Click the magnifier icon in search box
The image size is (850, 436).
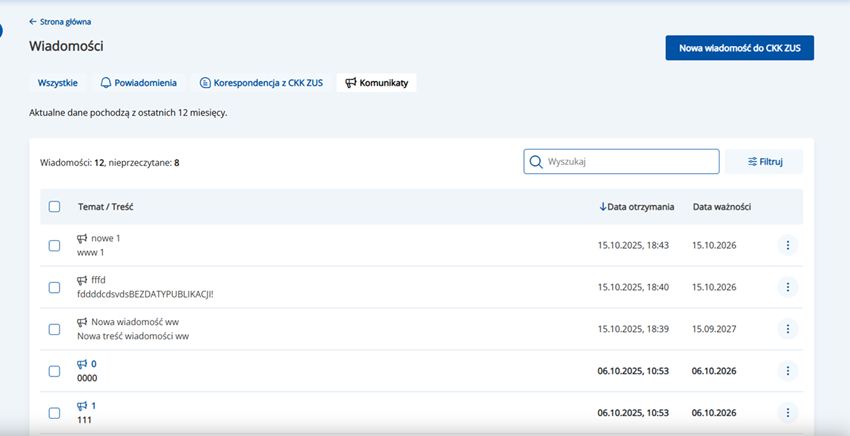(536, 162)
